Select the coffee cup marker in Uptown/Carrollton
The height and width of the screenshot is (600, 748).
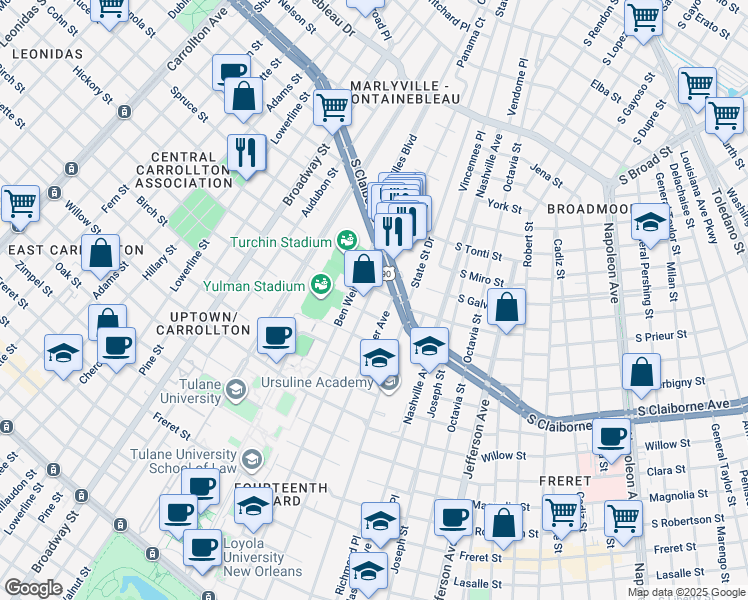point(276,335)
